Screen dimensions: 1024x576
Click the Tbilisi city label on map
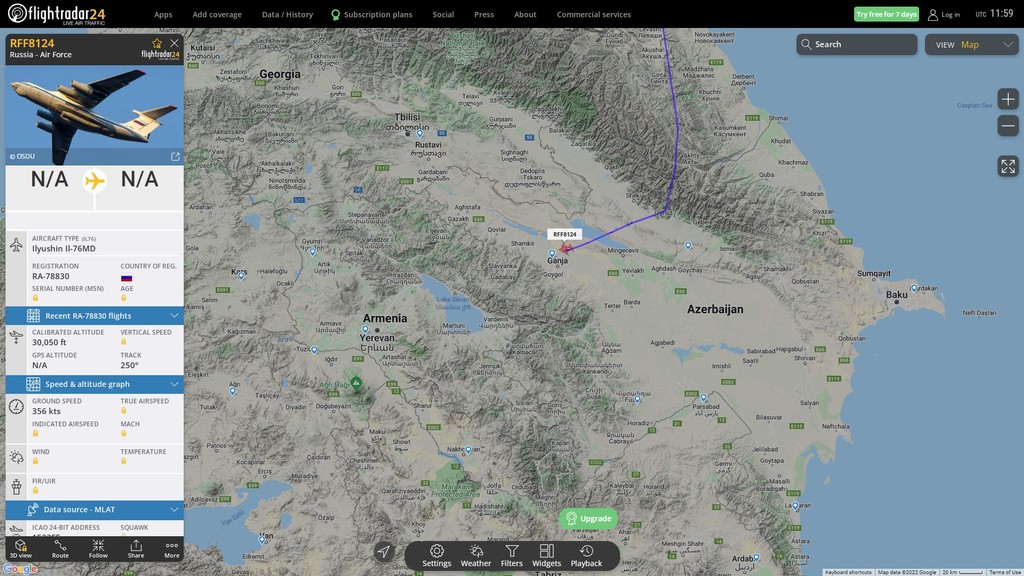point(408,118)
